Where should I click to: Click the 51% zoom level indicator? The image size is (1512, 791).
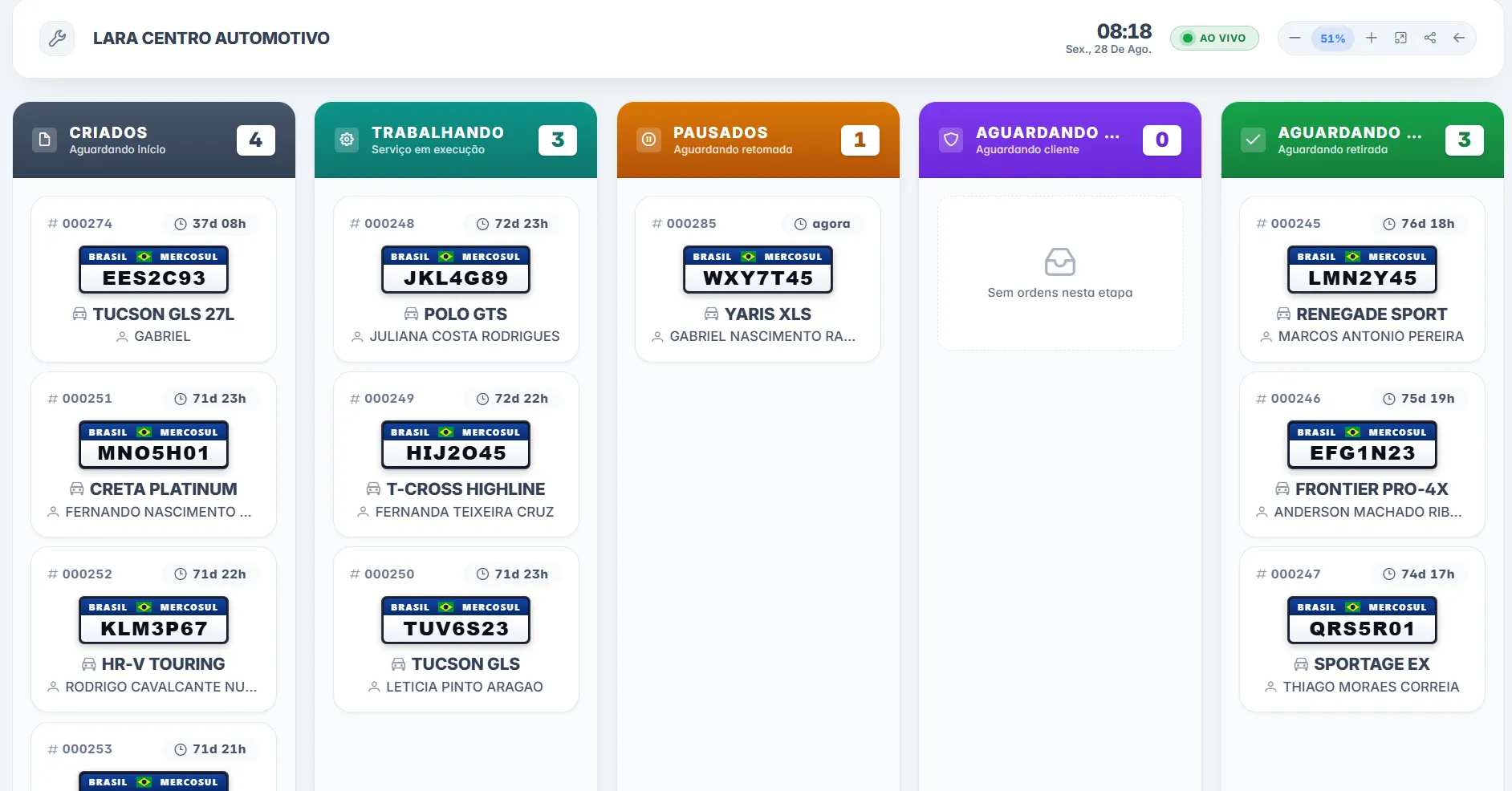coord(1333,39)
